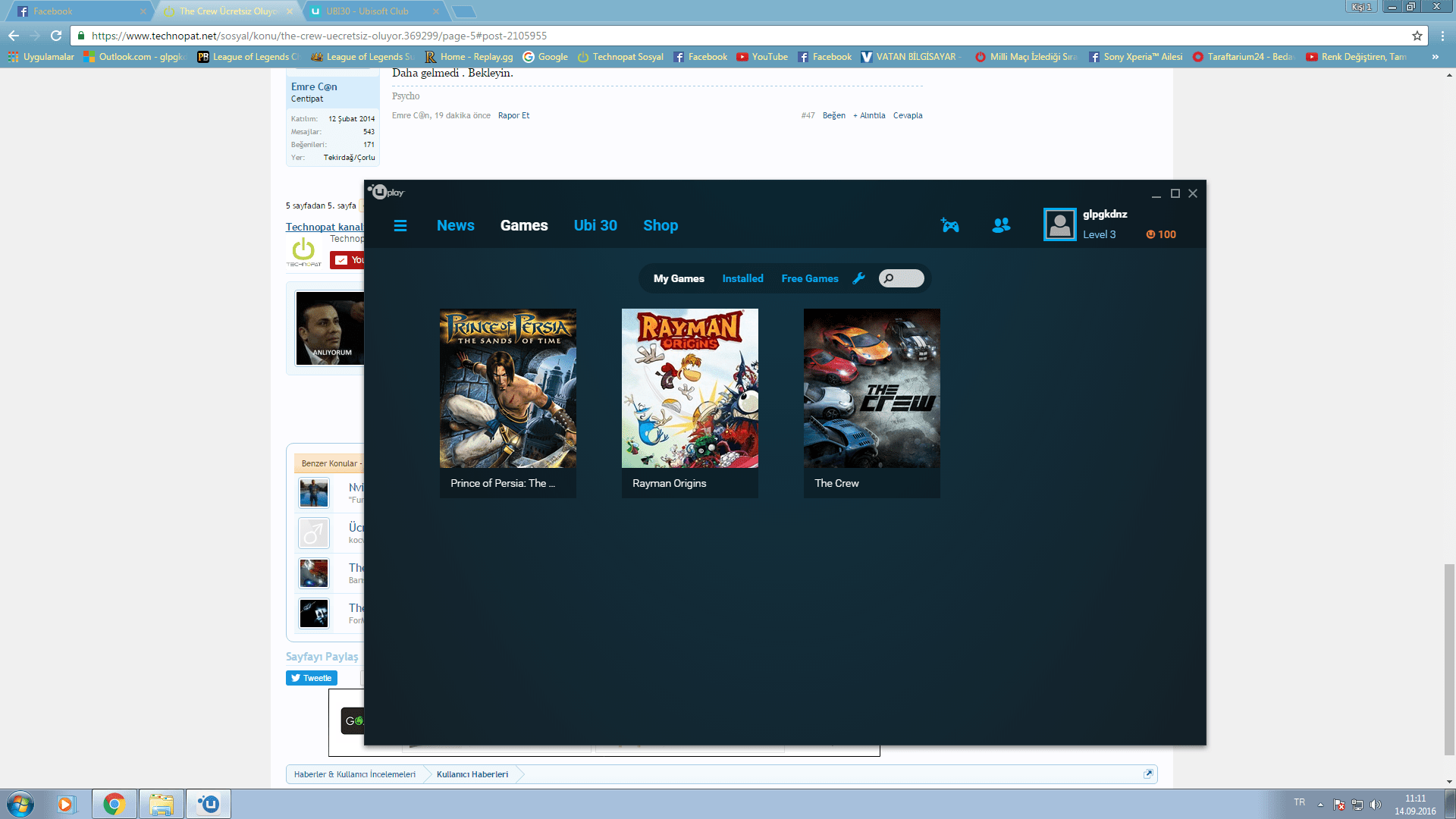1456x819 pixels.
Task: Open the Uplay hamburger menu
Action: [x=400, y=225]
